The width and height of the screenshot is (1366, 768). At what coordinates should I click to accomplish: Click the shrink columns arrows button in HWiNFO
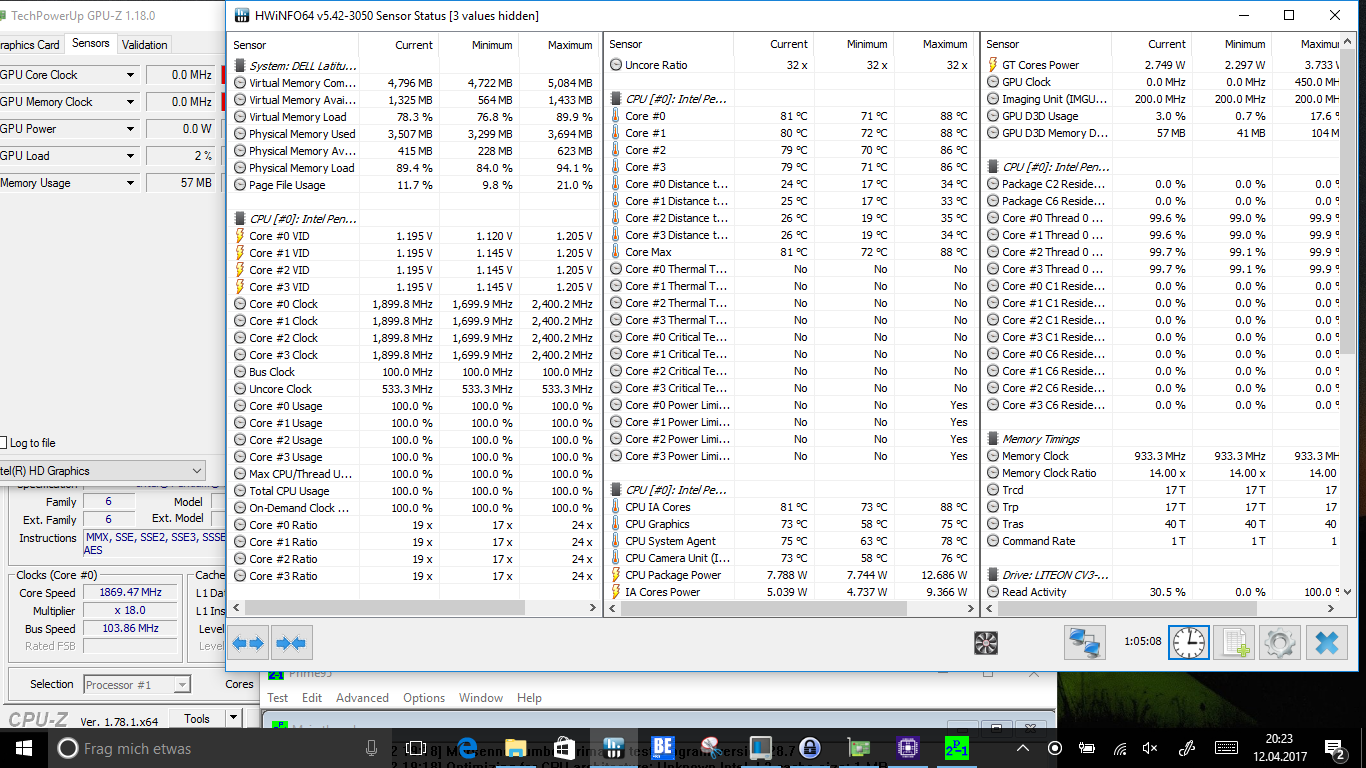click(291, 643)
